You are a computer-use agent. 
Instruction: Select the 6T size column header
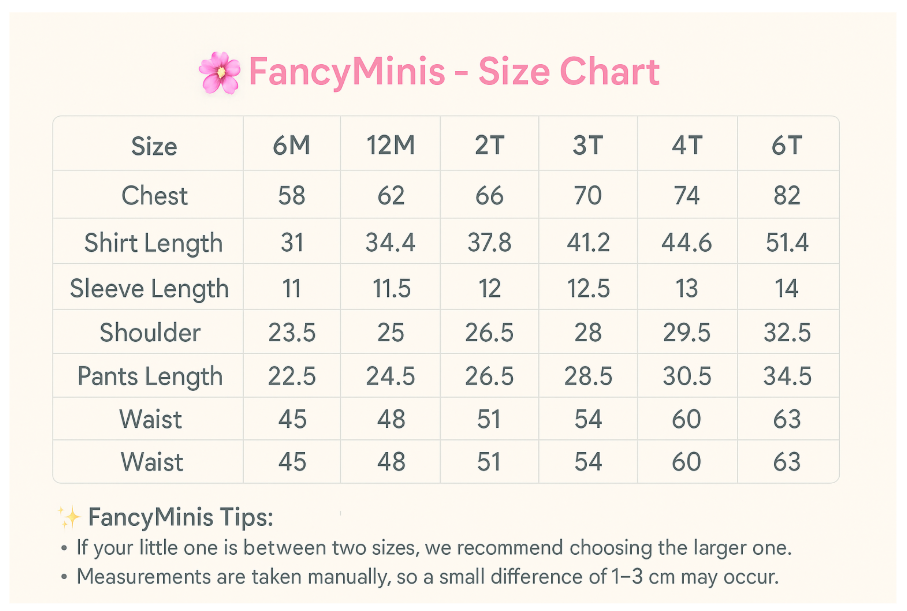click(787, 145)
